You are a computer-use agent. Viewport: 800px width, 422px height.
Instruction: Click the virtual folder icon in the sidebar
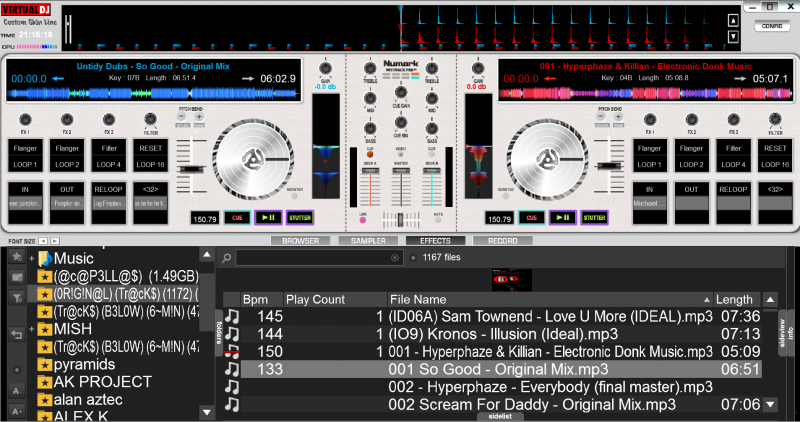pyautogui.click(x=17, y=277)
